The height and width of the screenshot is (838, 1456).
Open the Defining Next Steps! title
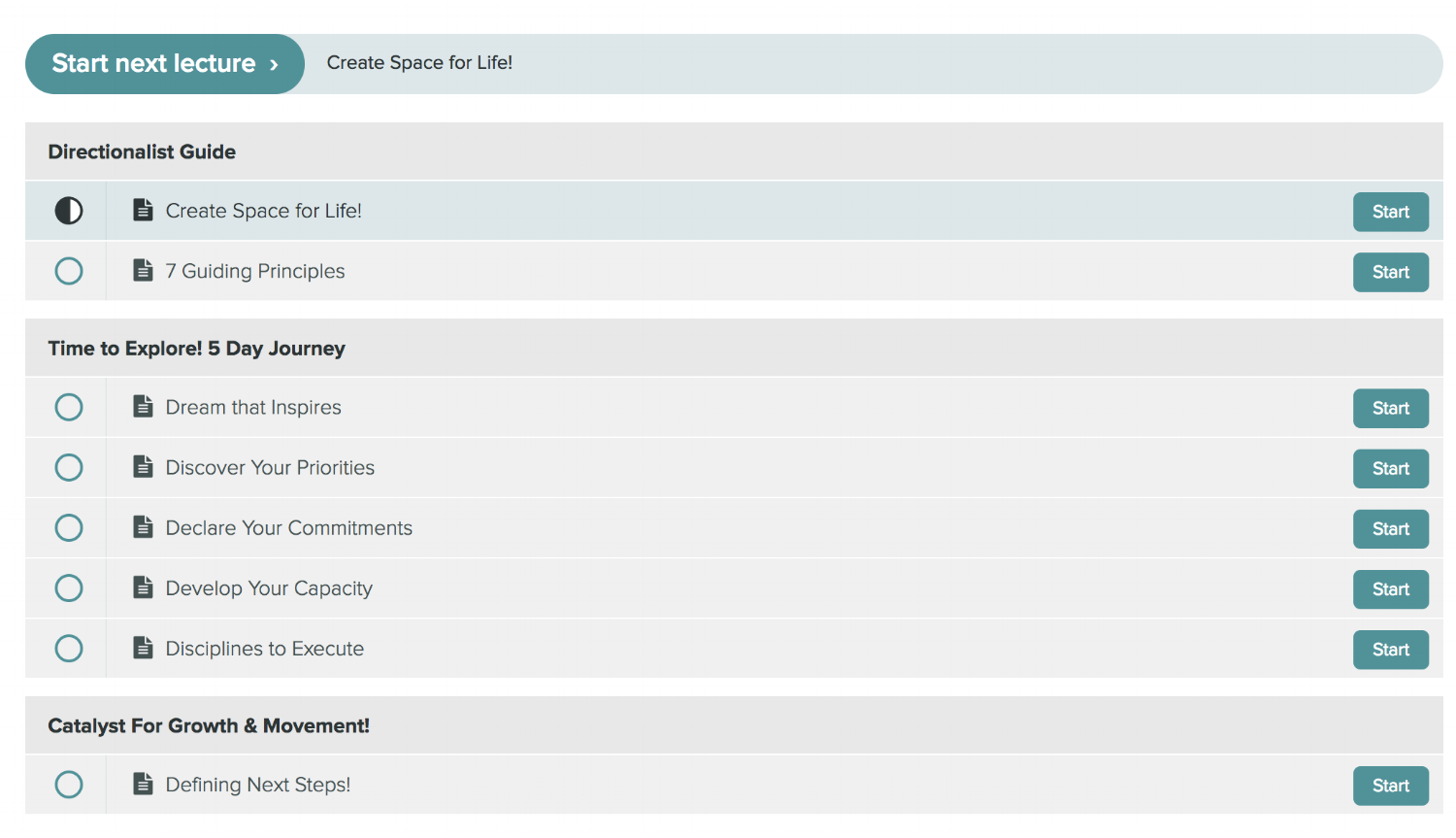(258, 785)
